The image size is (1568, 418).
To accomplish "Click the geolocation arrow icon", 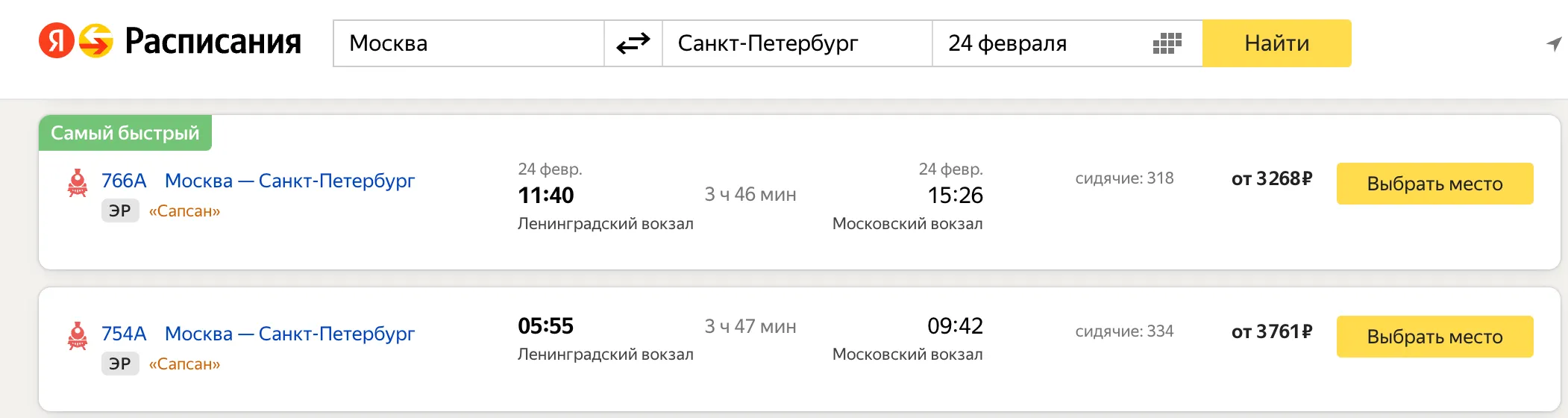I will tap(1554, 44).
